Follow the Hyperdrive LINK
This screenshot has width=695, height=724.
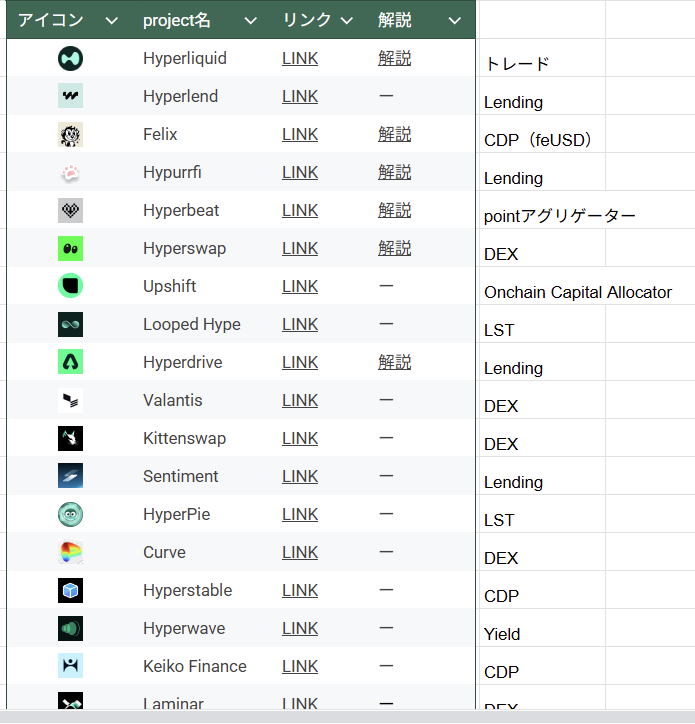click(x=300, y=362)
